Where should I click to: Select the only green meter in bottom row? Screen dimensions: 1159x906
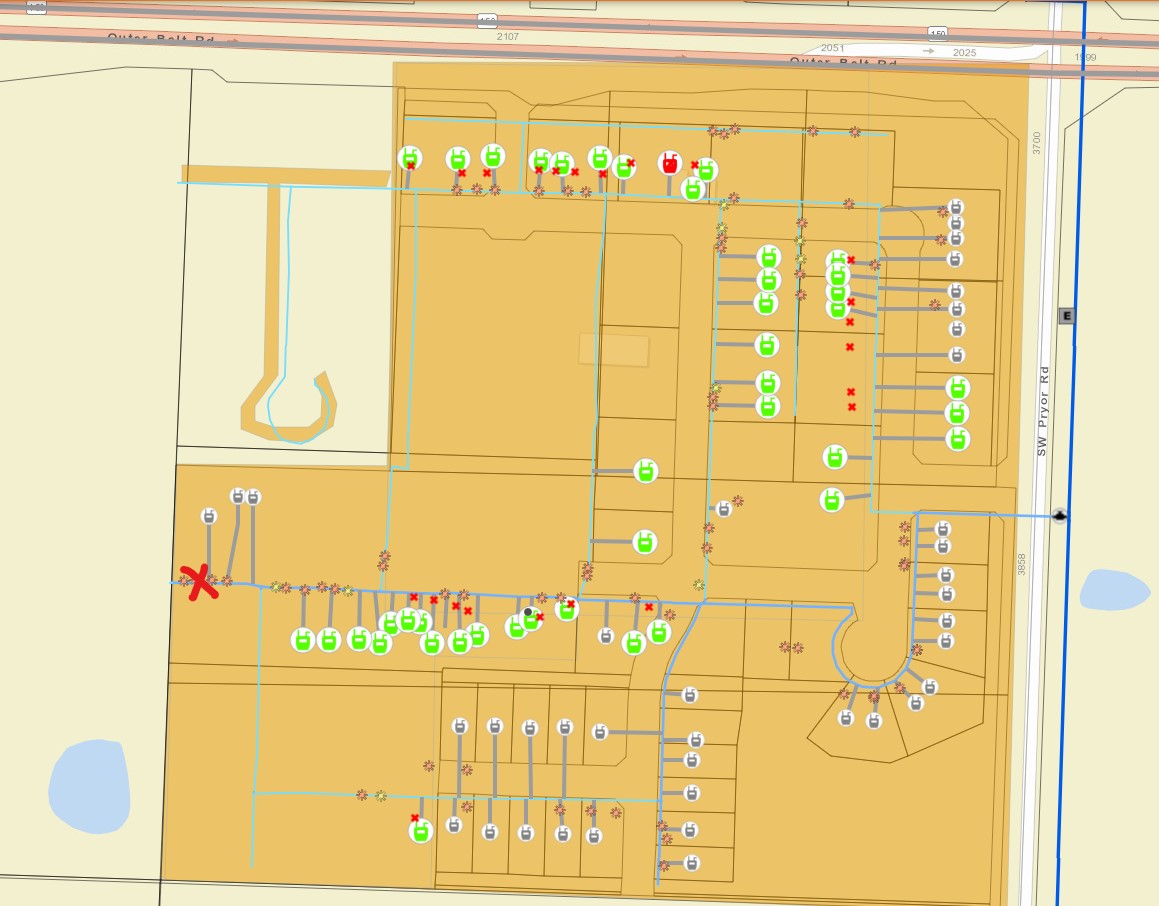(421, 829)
